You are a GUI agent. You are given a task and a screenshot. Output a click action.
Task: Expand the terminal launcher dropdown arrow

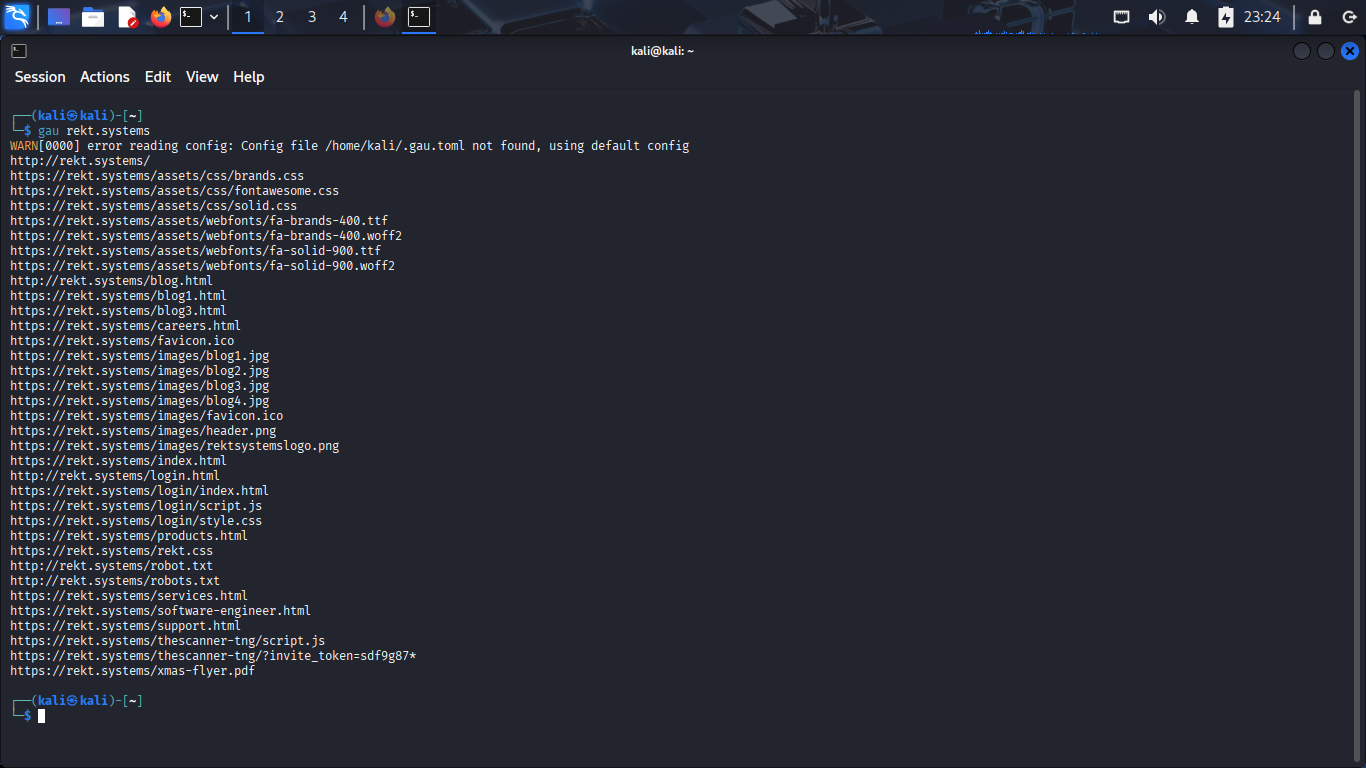214,17
